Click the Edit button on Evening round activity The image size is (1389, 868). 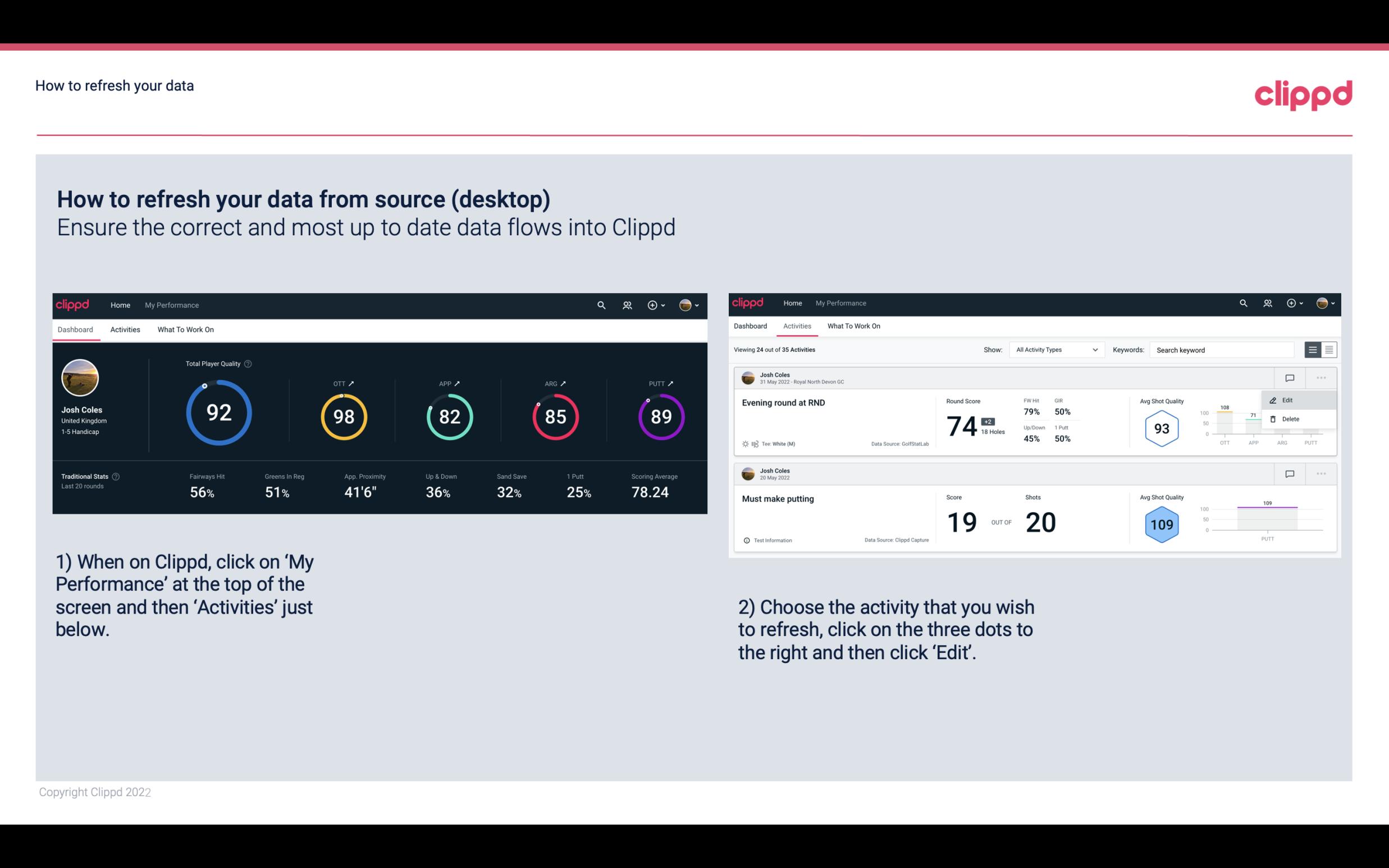tap(1289, 400)
